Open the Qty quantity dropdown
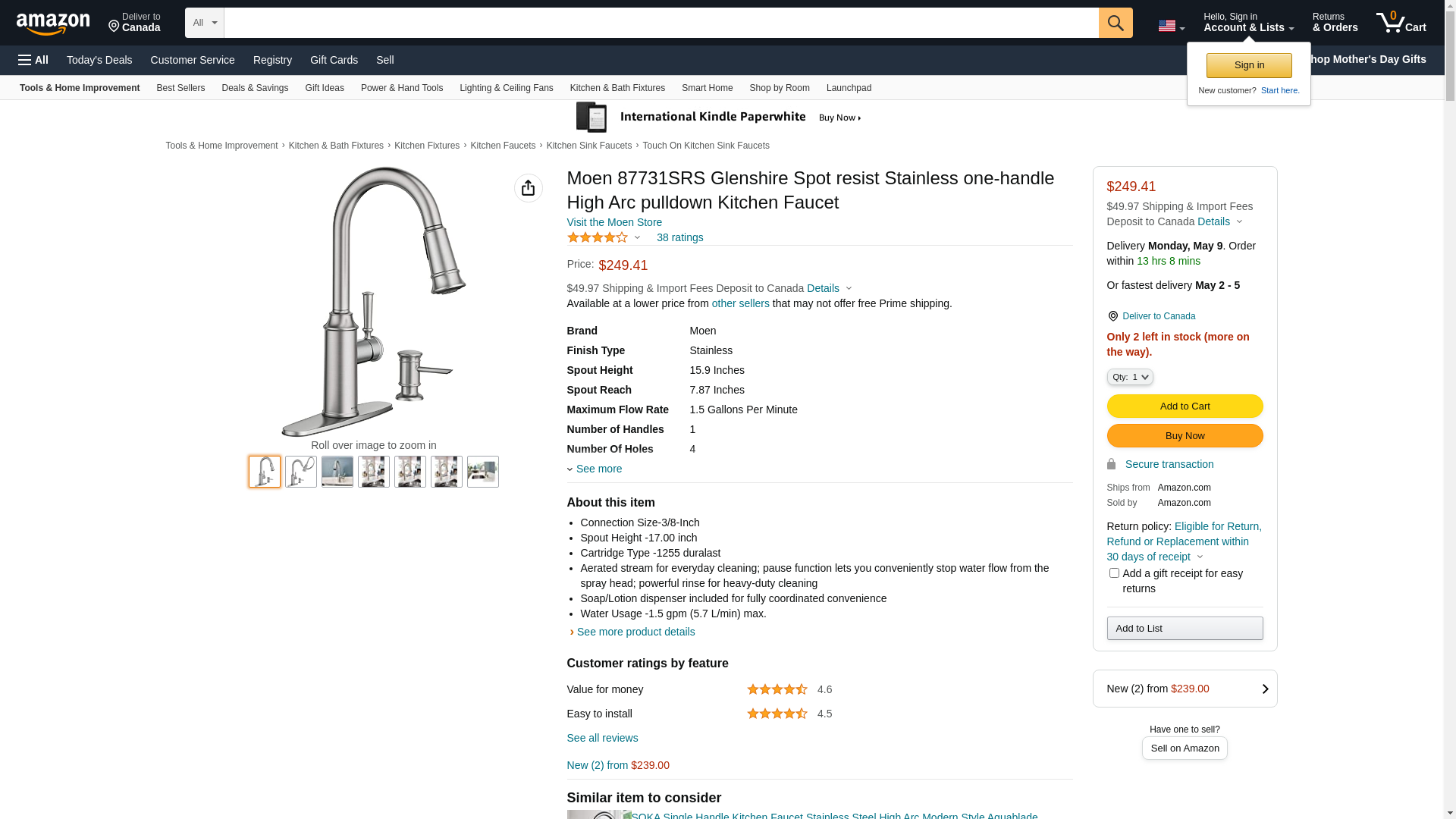The width and height of the screenshot is (1456, 819). (1129, 377)
